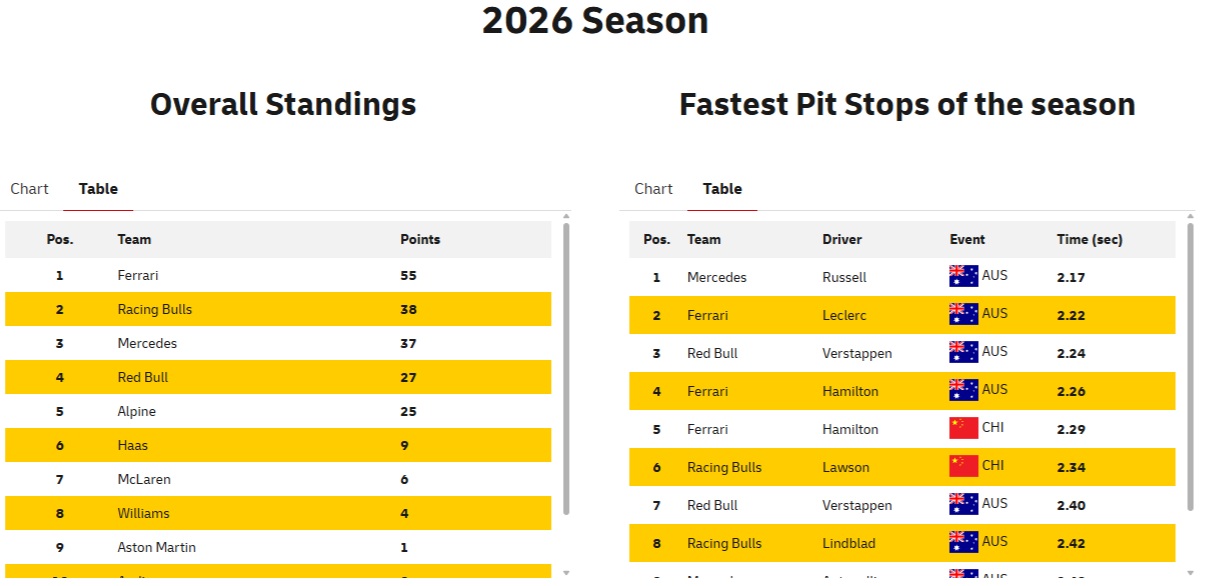Image resolution: width=1206 pixels, height=586 pixels.
Task: Click Driver column header in pit stops table
Action: pos(842,240)
